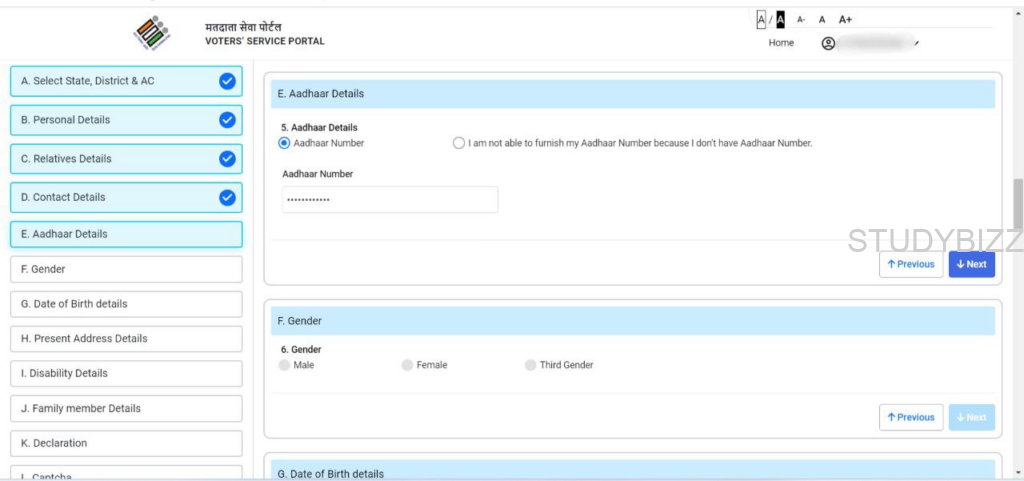1024x481 pixels.
Task: Click Previous in Gender section
Action: coord(910,417)
